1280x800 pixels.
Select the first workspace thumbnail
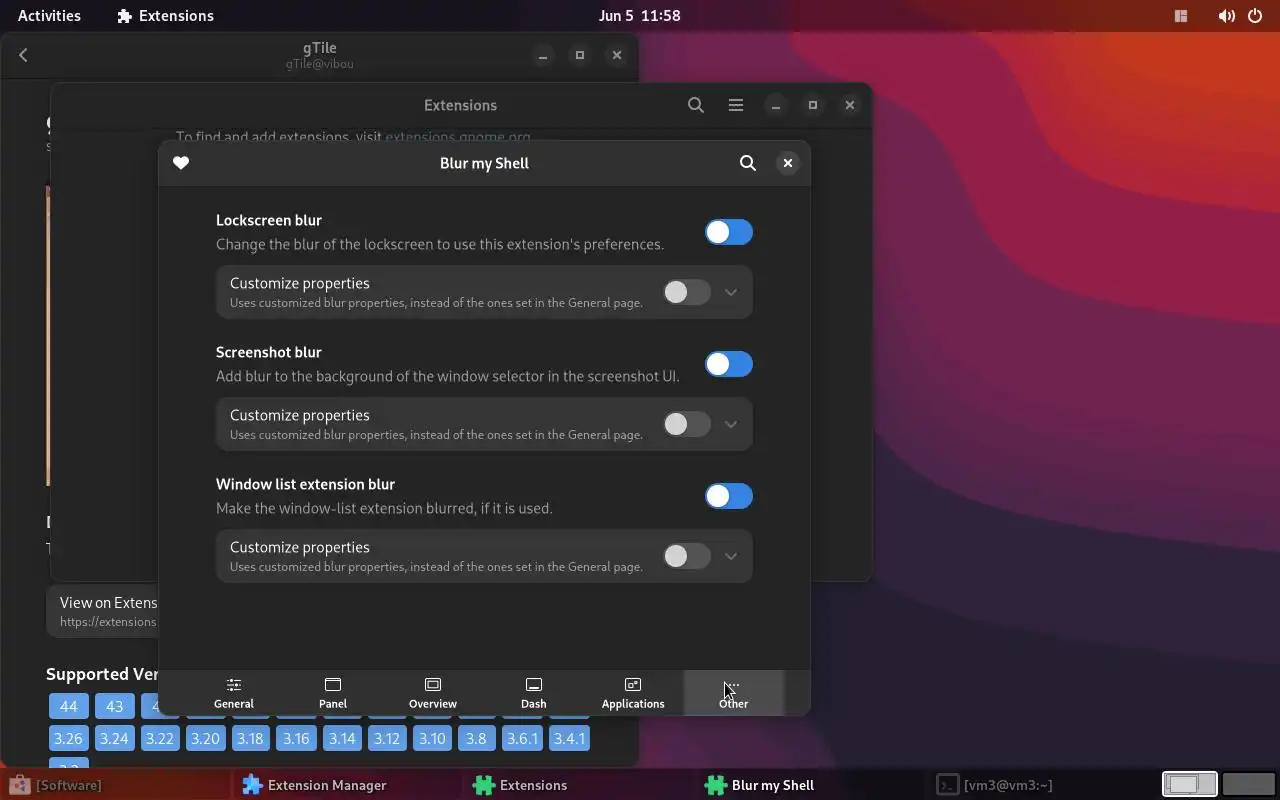click(x=1189, y=785)
